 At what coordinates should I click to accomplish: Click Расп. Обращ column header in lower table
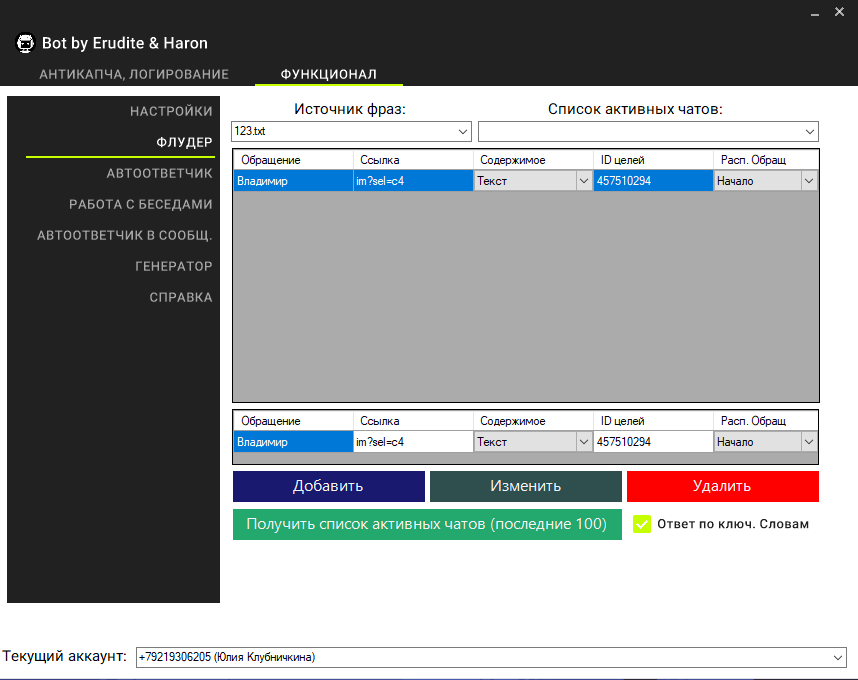[x=766, y=421]
